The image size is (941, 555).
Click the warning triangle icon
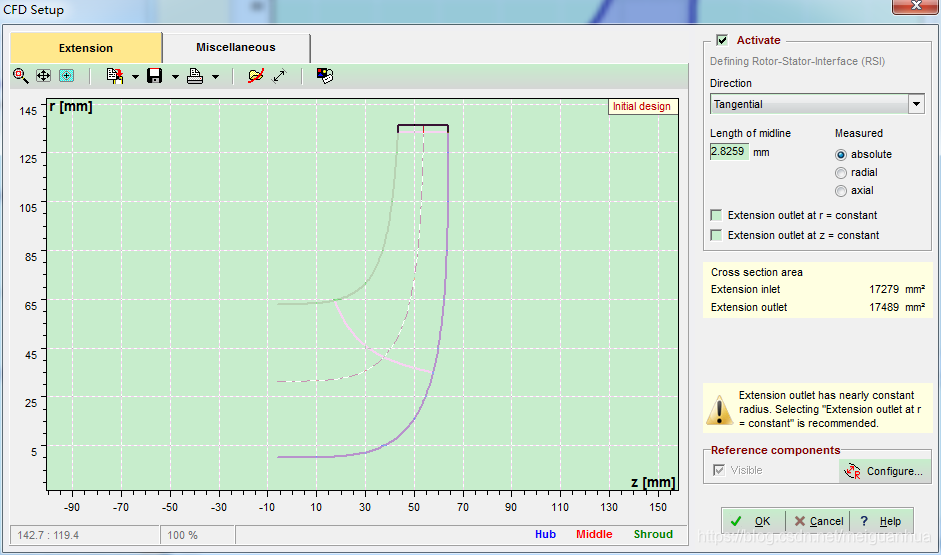click(x=719, y=410)
